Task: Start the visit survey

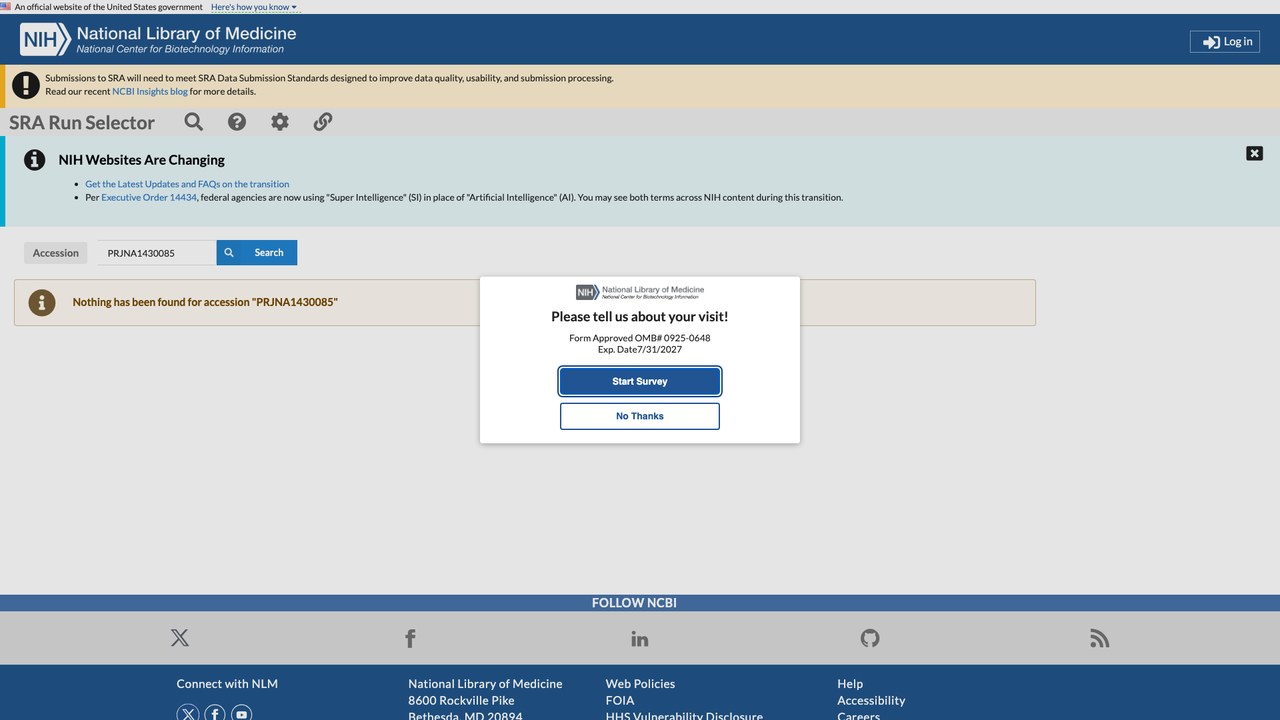Action: [x=640, y=381]
